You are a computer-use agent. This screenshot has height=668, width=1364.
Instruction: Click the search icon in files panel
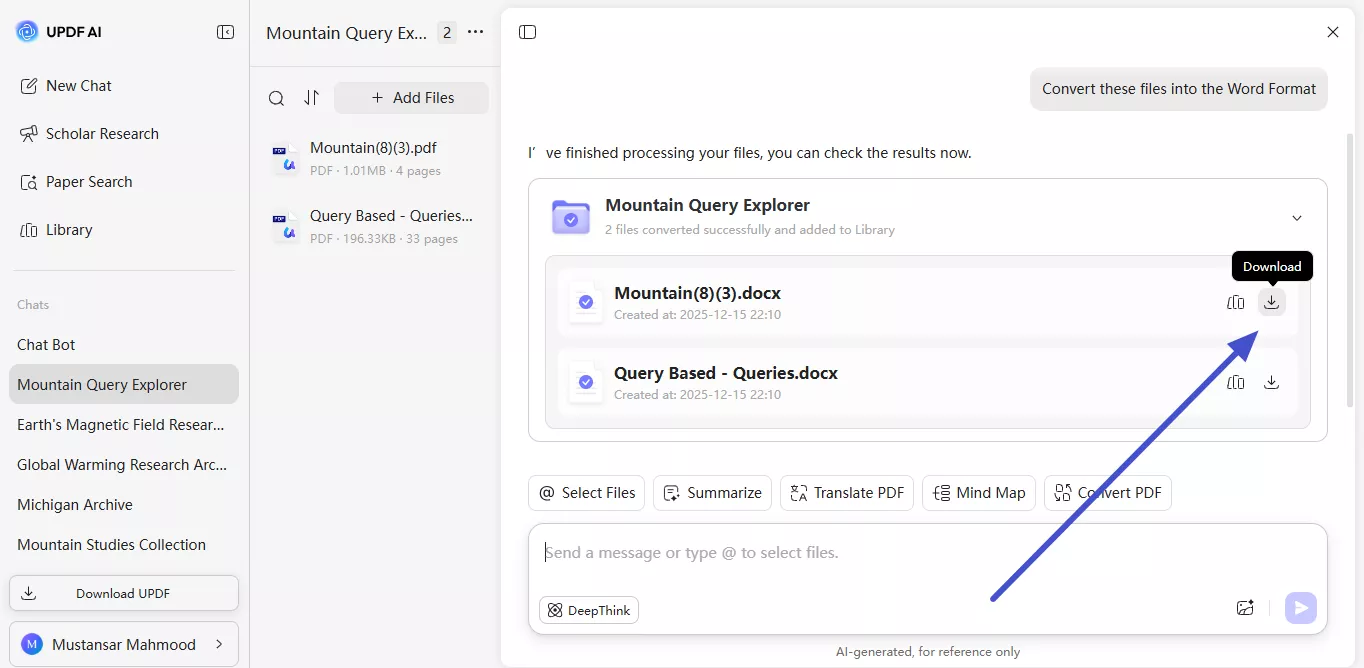[276, 98]
